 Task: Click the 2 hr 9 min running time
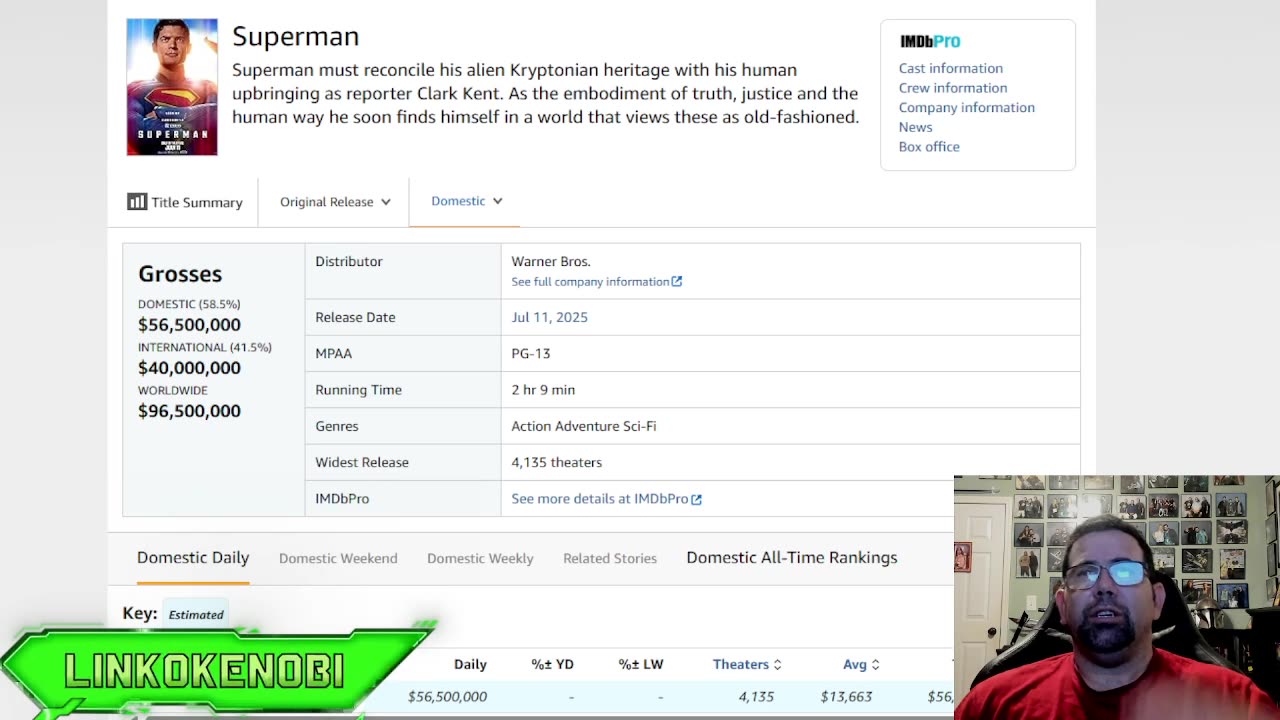point(543,390)
